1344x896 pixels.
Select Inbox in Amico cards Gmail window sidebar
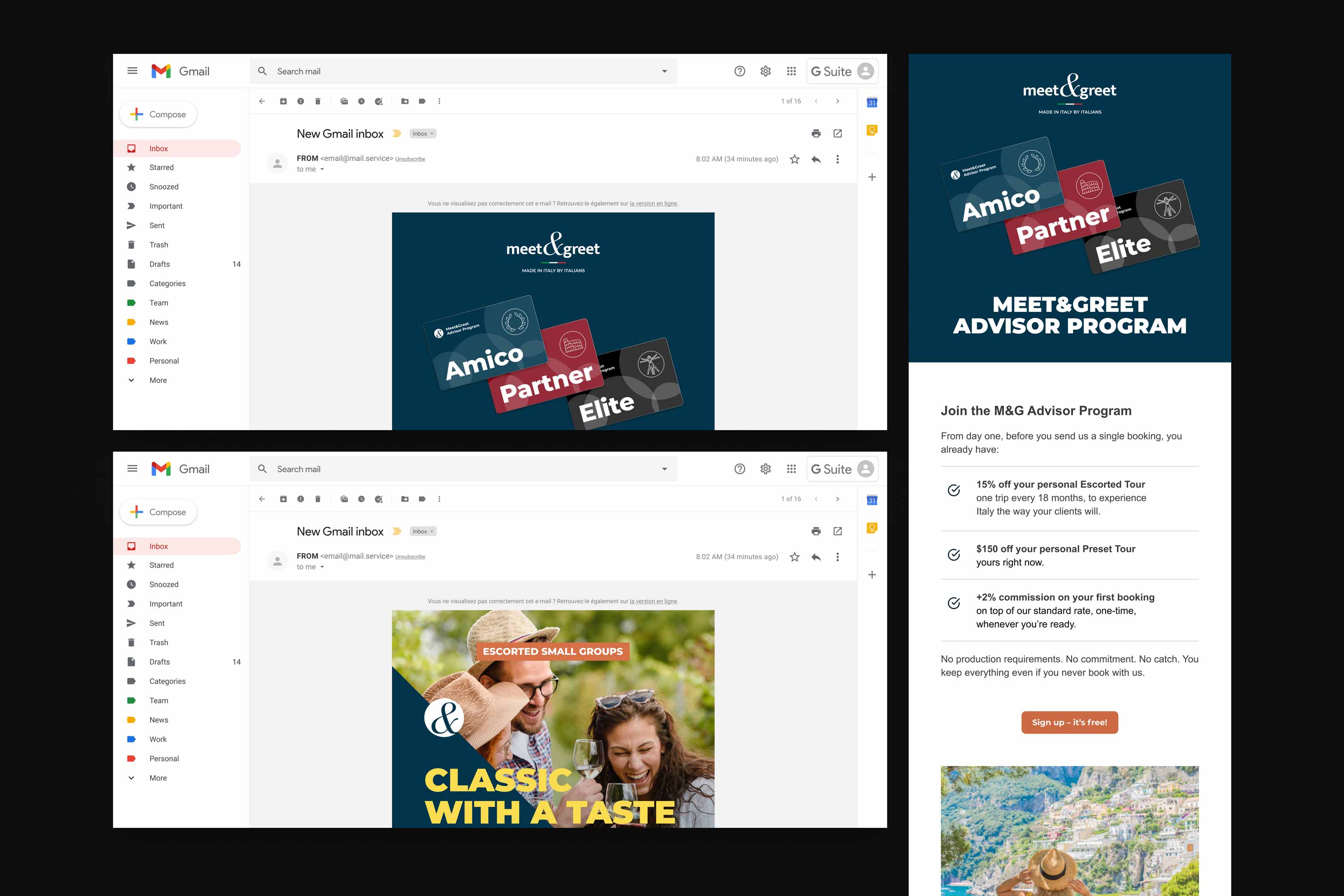click(x=177, y=149)
